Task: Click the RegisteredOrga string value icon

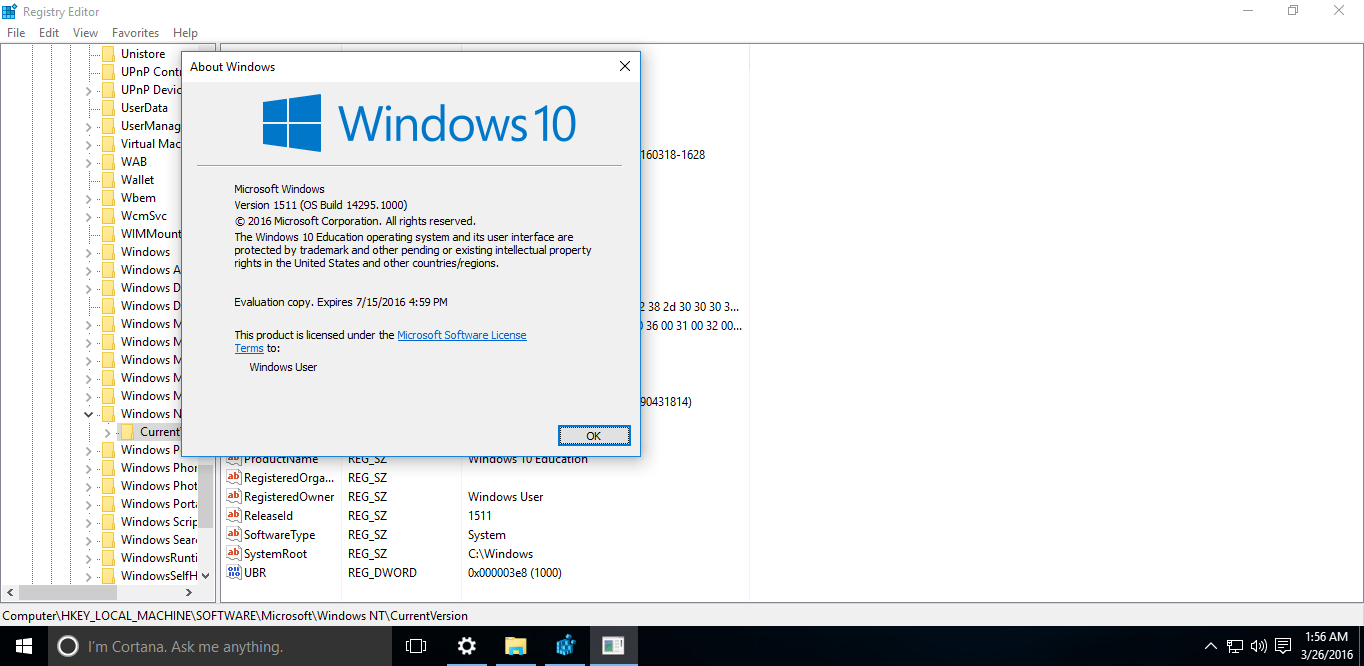Action: [234, 478]
